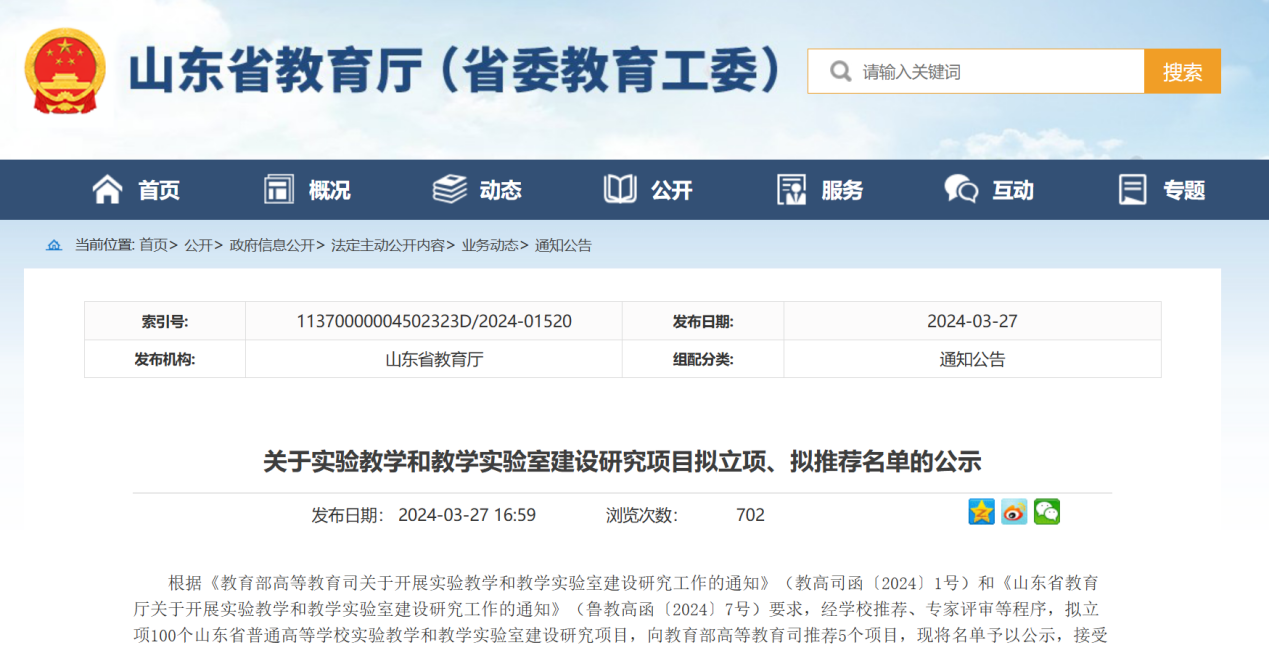The image size is (1269, 653).
Task: Click the 浏览次数 label
Action: (x=641, y=515)
